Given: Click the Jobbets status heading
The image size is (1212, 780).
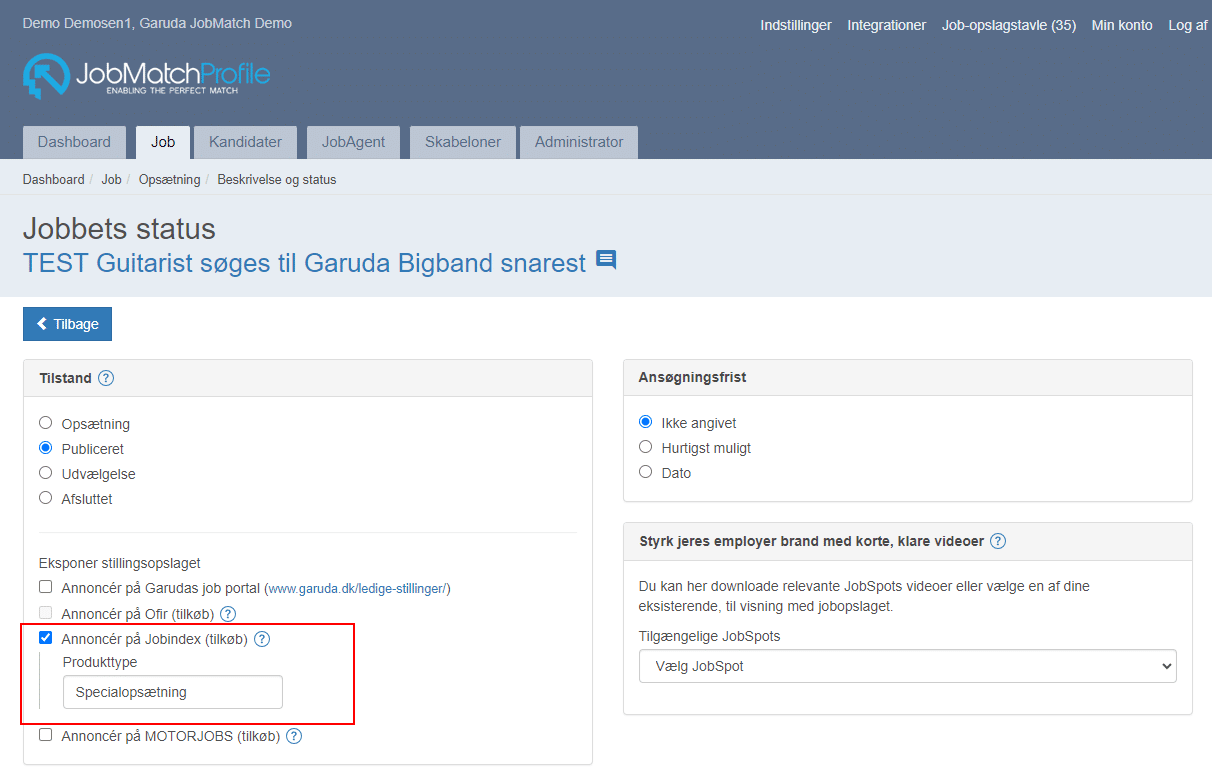Looking at the screenshot, I should pyautogui.click(x=119, y=228).
